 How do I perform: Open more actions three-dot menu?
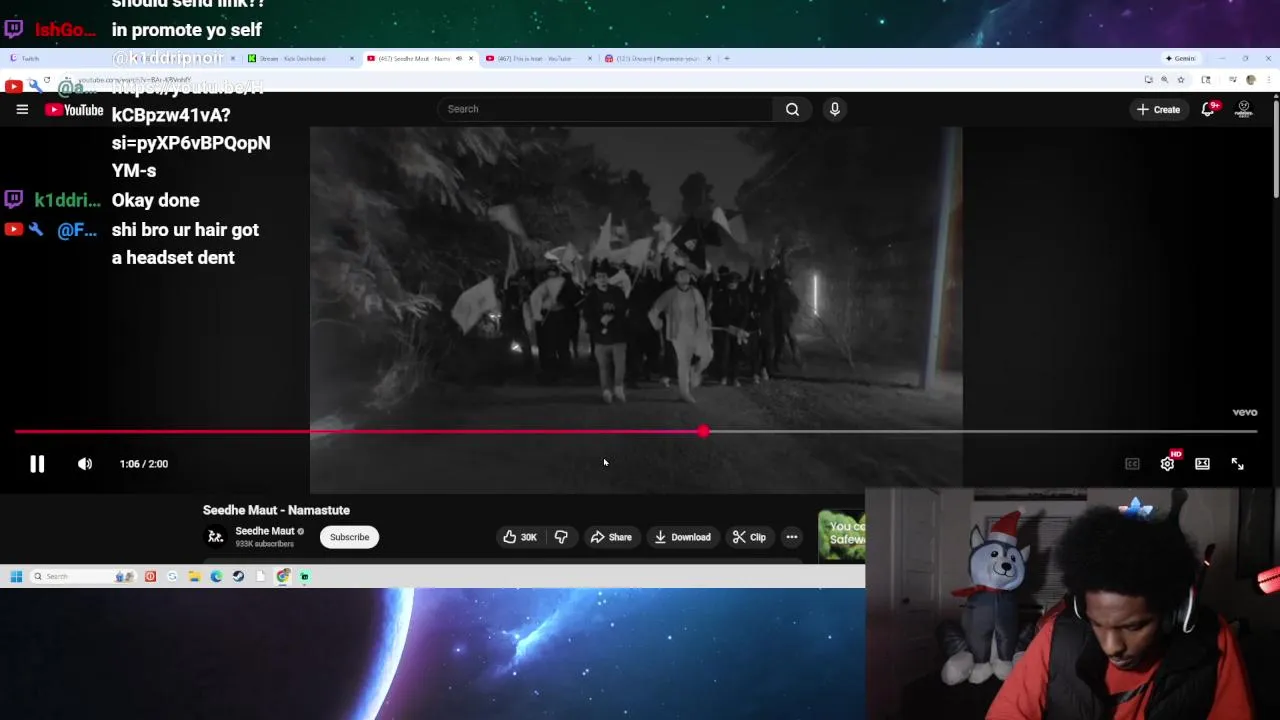(x=792, y=537)
